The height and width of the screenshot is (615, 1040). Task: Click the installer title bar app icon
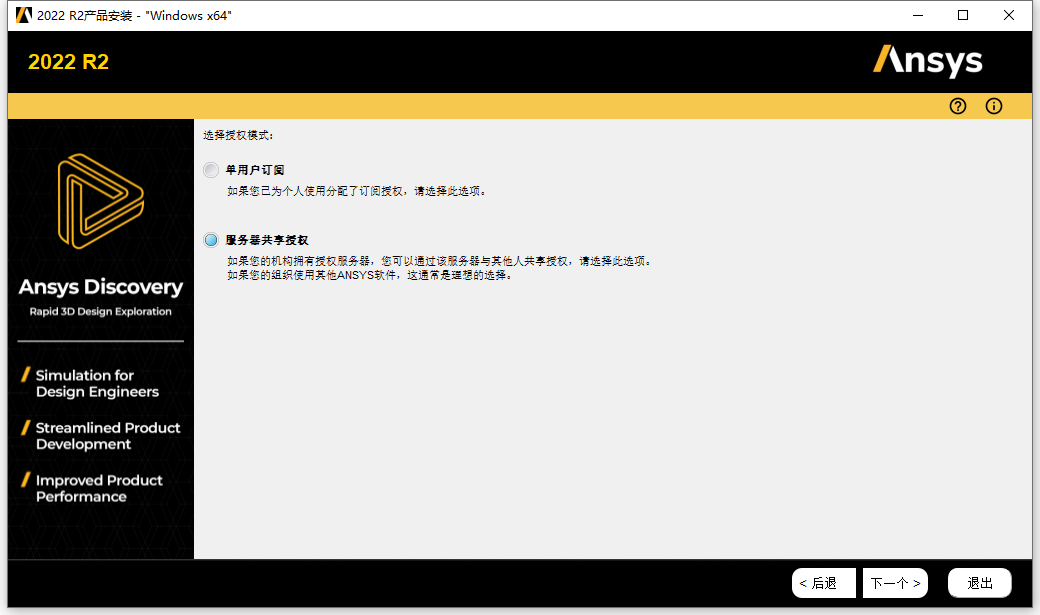point(23,15)
